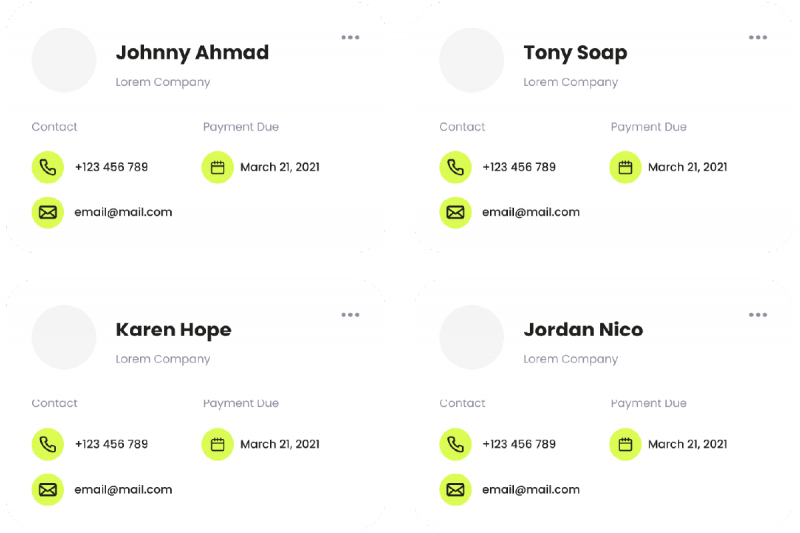The width and height of the screenshot is (800, 533).
Task: Open Tony Soap's name heading
Action: [575, 53]
